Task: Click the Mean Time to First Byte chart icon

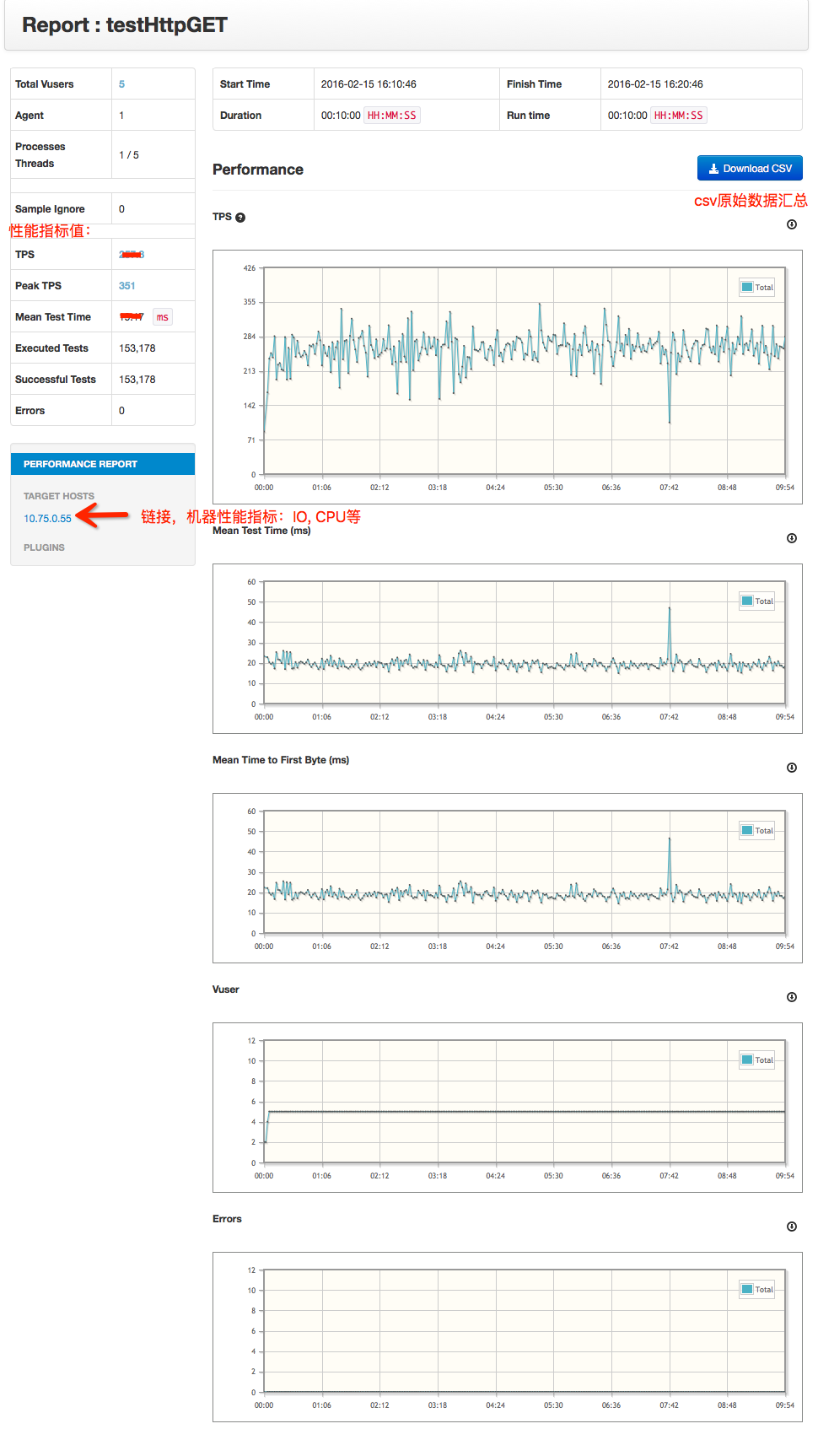Action: (x=792, y=768)
